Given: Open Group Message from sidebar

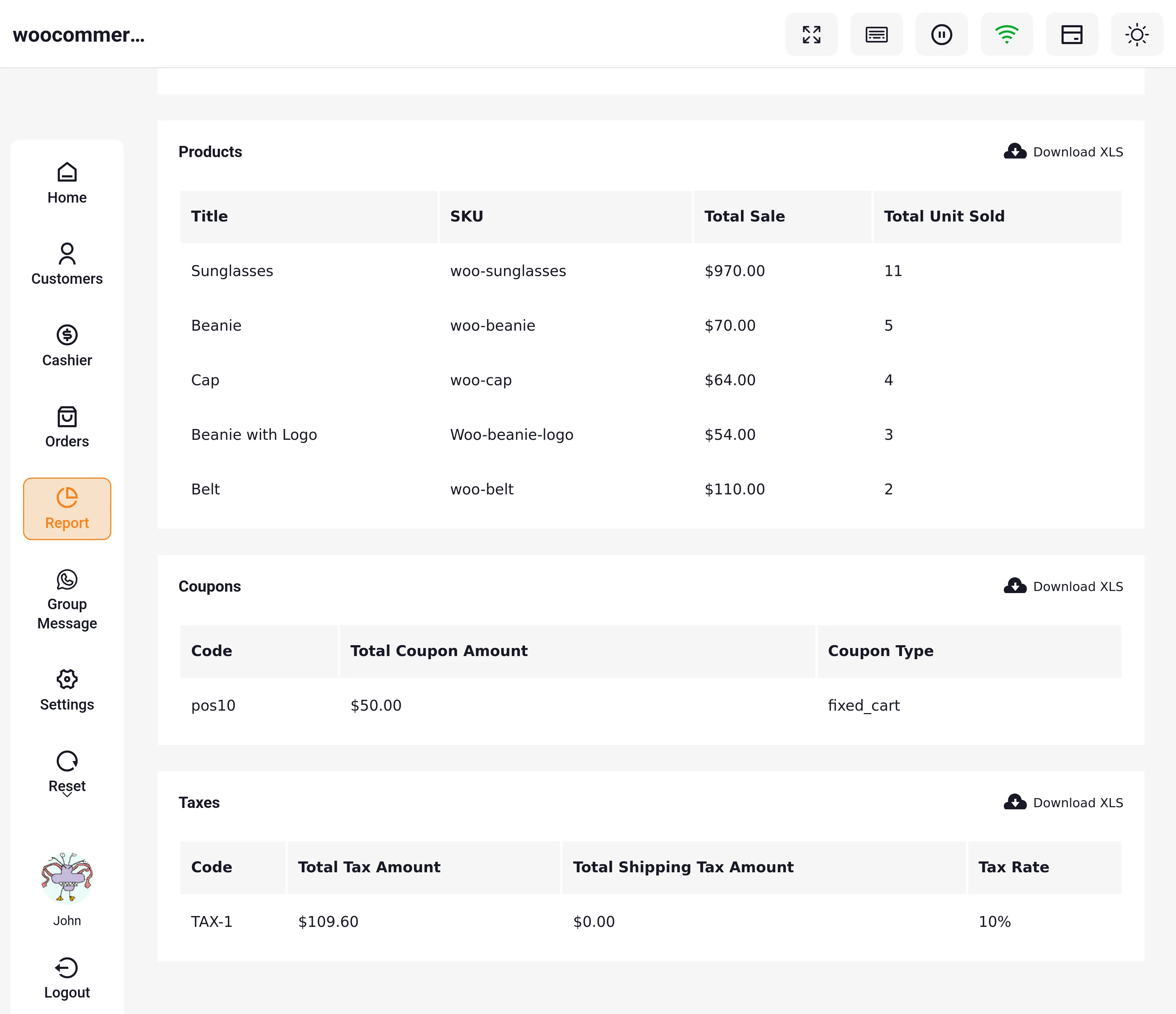Looking at the screenshot, I should [x=67, y=600].
